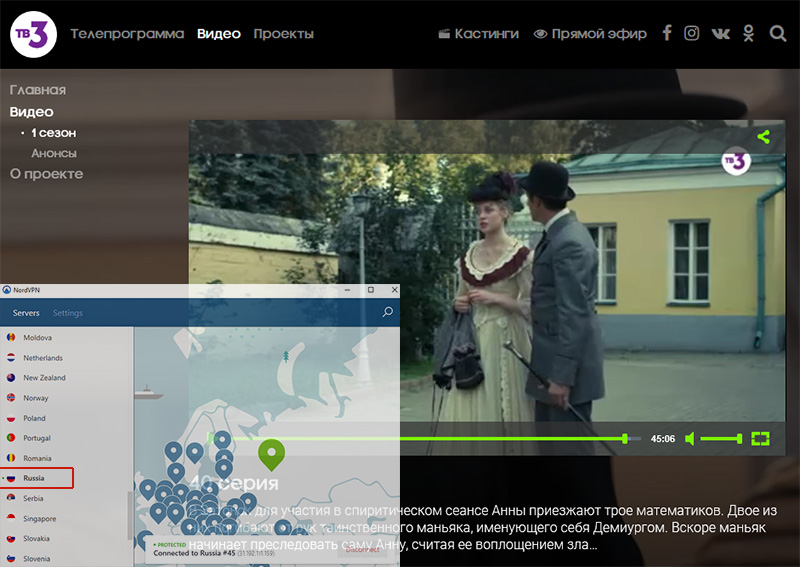
Task: Select Slovenia in the NordVPN server list
Action: click(66, 558)
